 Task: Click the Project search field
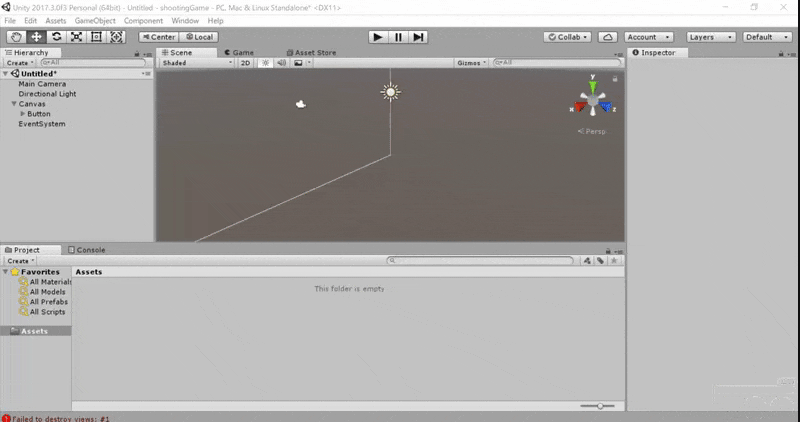(480, 261)
